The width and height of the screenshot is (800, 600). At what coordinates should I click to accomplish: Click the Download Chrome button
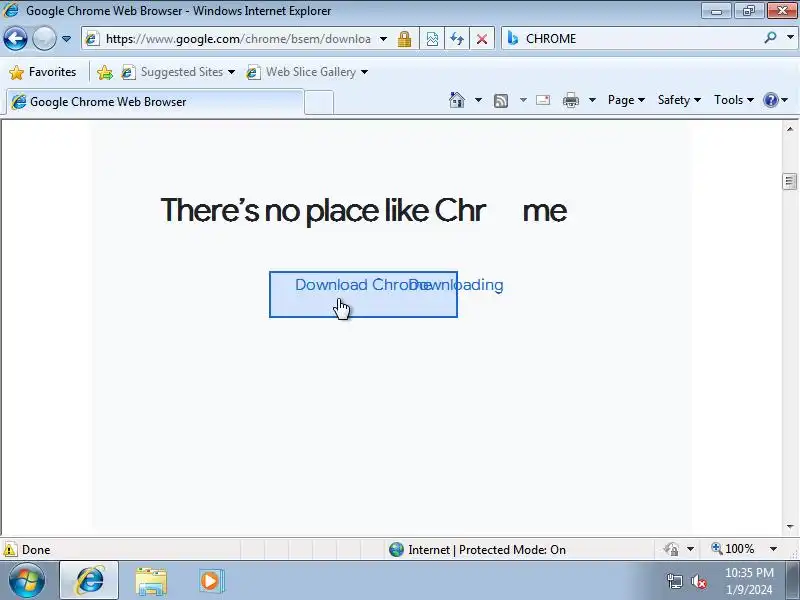(x=363, y=294)
